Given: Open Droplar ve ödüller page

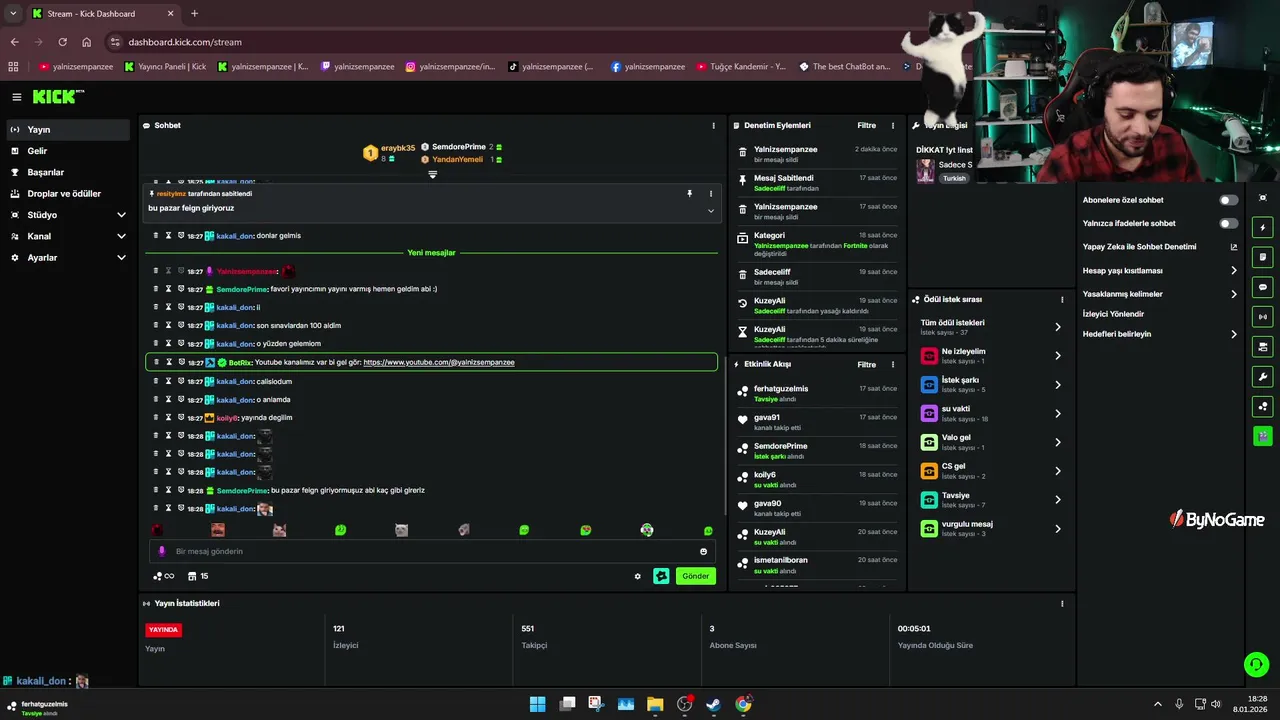Looking at the screenshot, I should pos(66,194).
